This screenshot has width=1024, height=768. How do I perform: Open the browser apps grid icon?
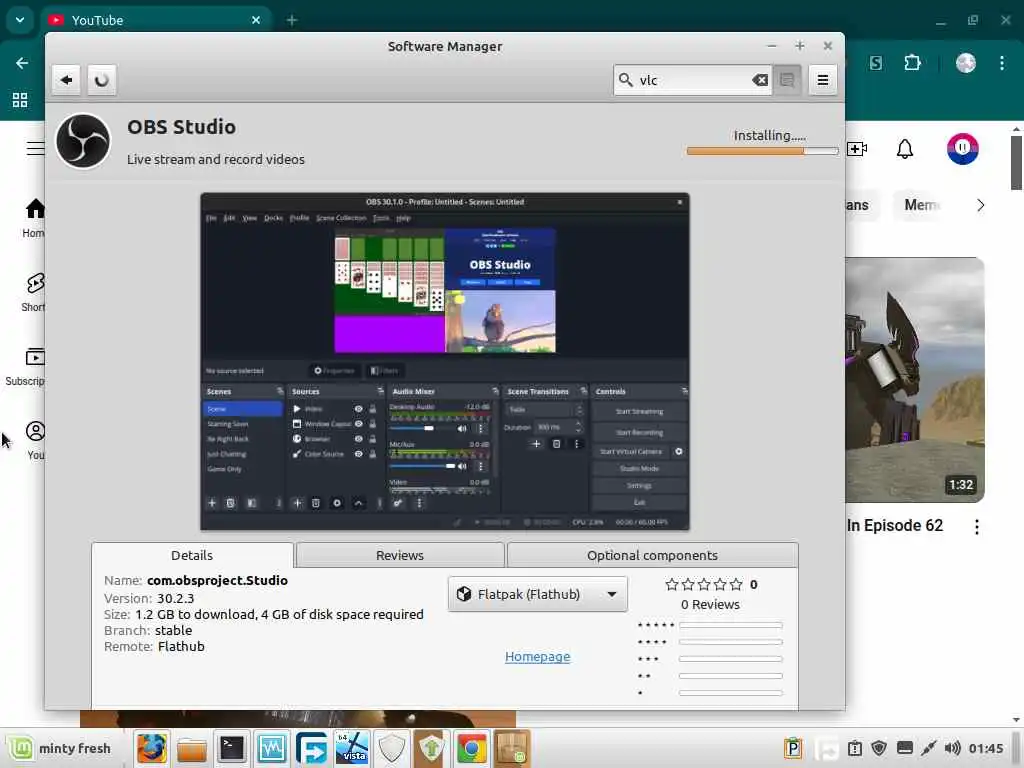point(20,100)
